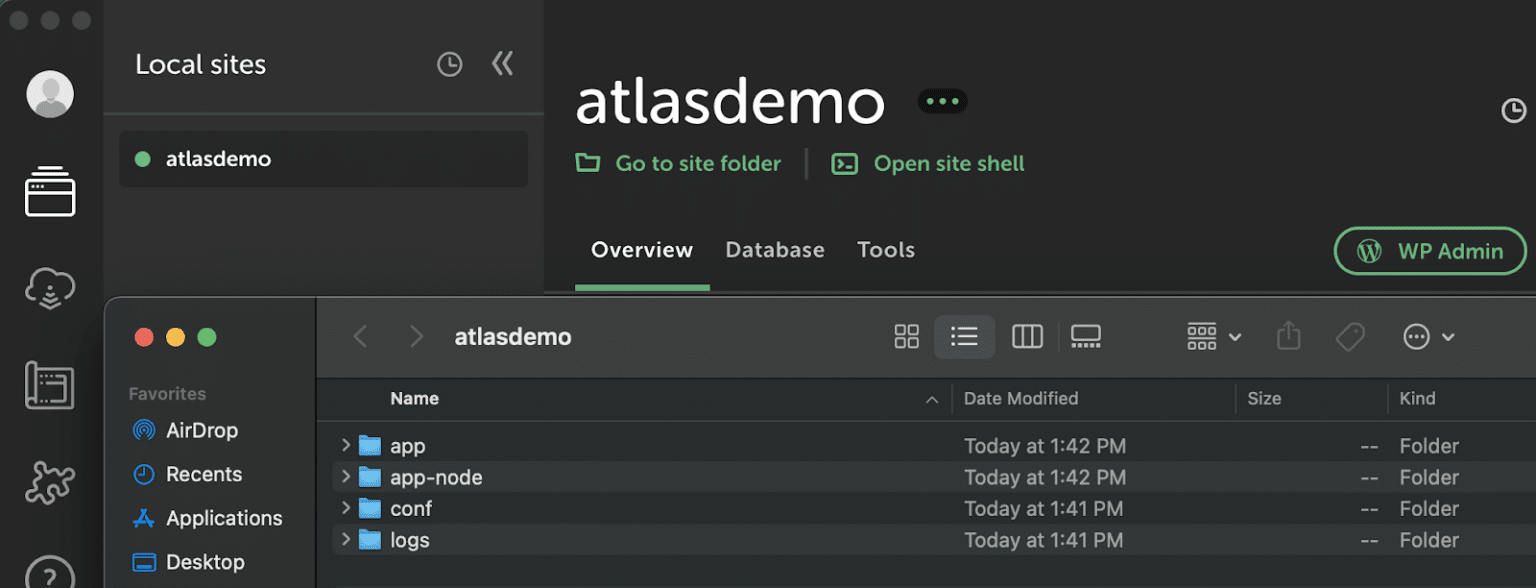Screen dimensions: 1536x588
Task: Open the Finder group-by dropdown
Action: coord(1213,337)
